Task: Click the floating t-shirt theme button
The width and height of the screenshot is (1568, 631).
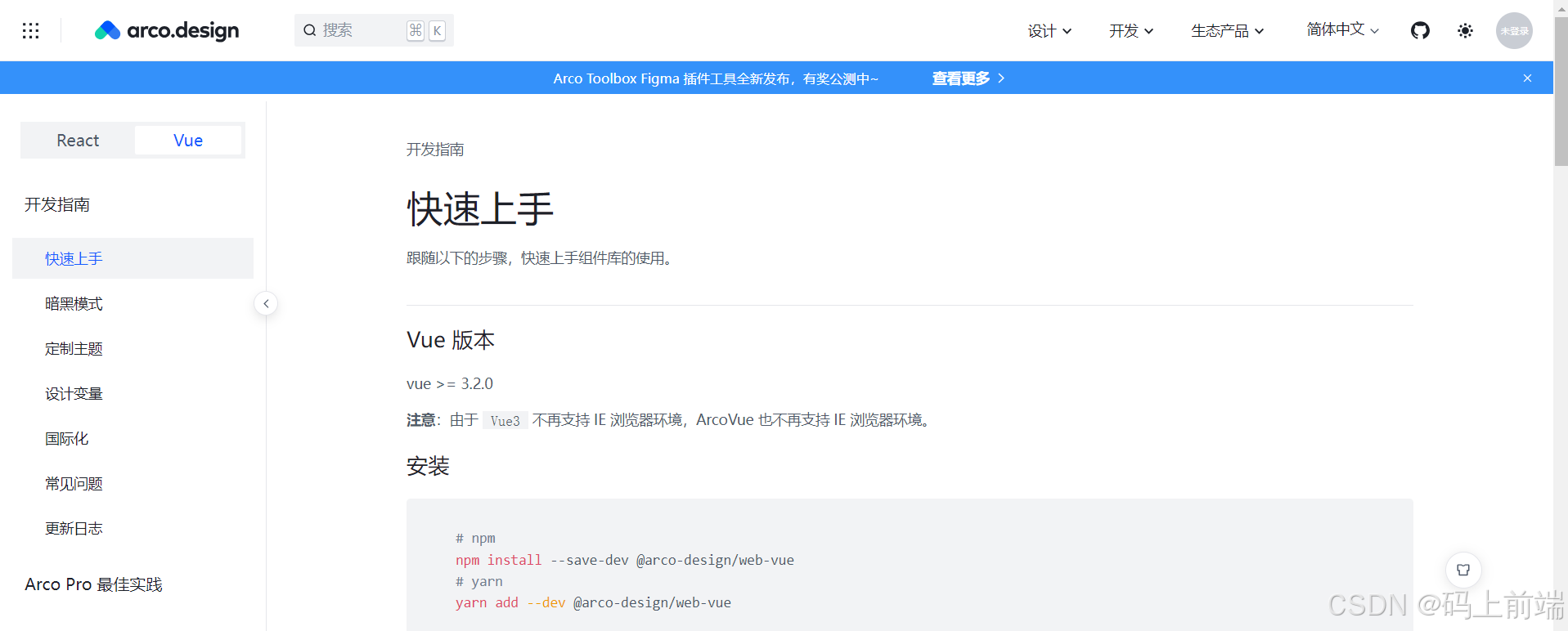Action: [1463, 570]
